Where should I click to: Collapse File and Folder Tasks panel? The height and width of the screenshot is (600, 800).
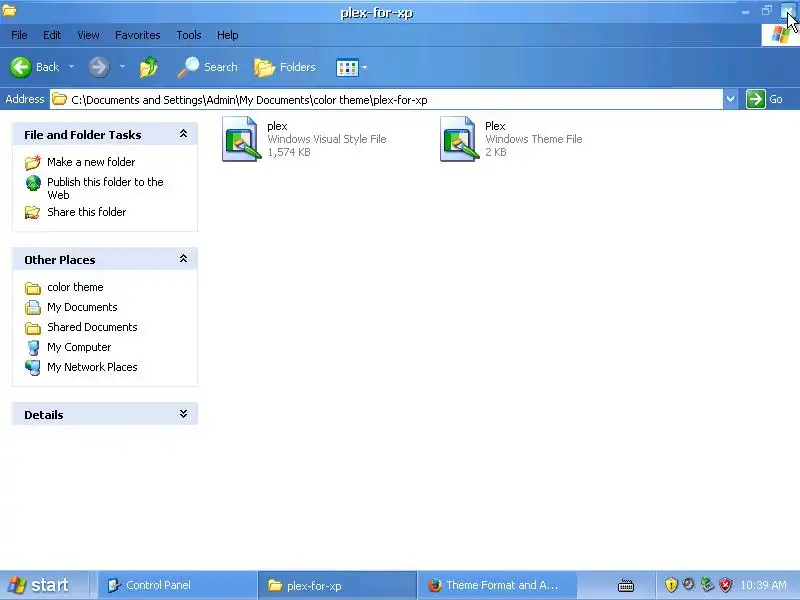183,134
